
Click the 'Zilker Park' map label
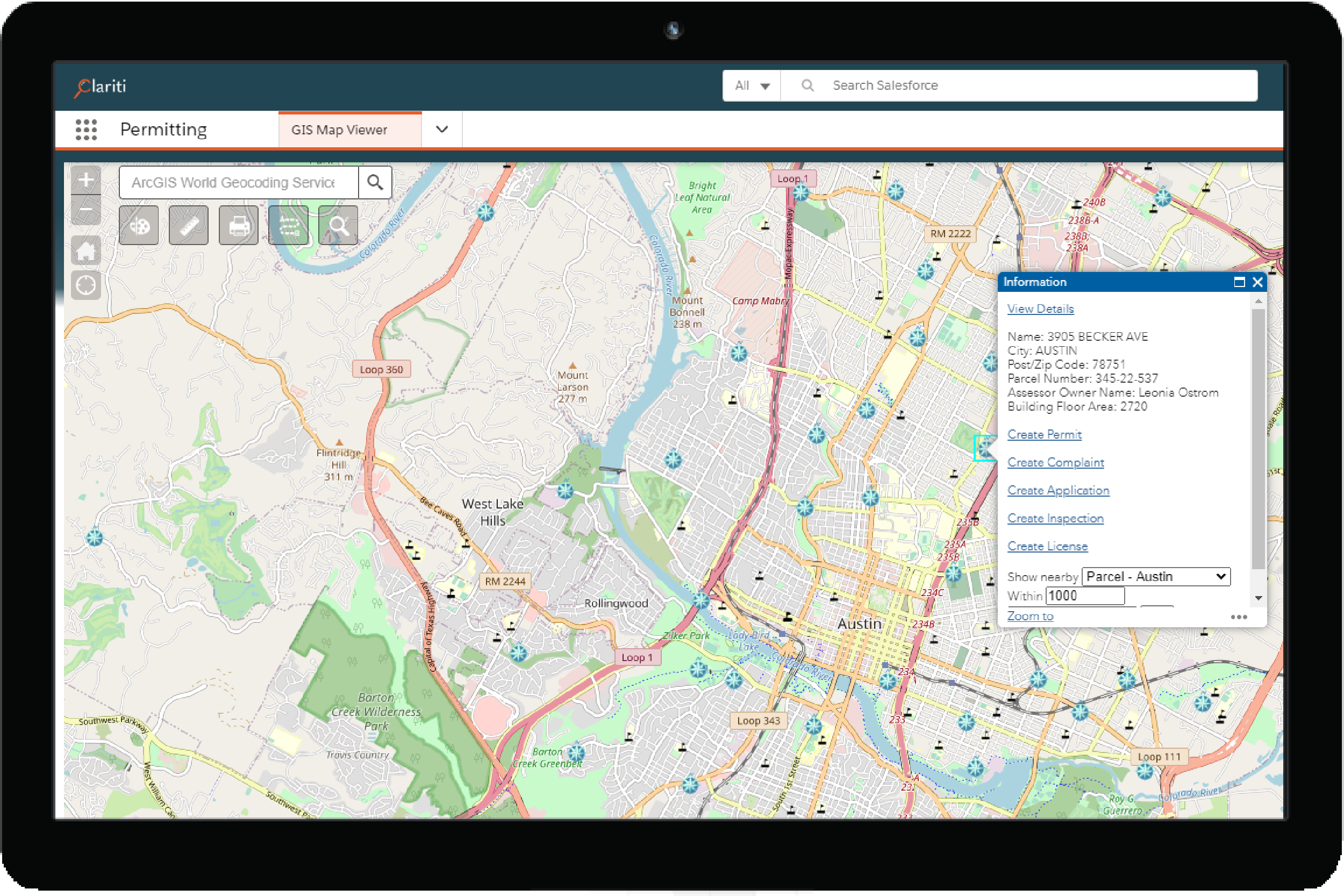686,635
